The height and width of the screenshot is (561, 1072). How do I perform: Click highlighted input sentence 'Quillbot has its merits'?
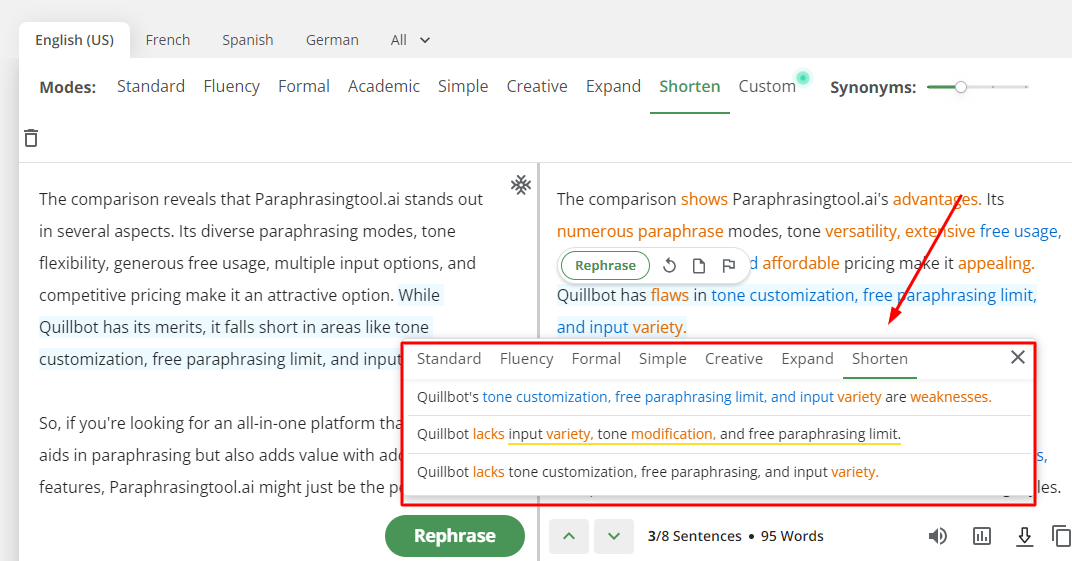point(121,327)
